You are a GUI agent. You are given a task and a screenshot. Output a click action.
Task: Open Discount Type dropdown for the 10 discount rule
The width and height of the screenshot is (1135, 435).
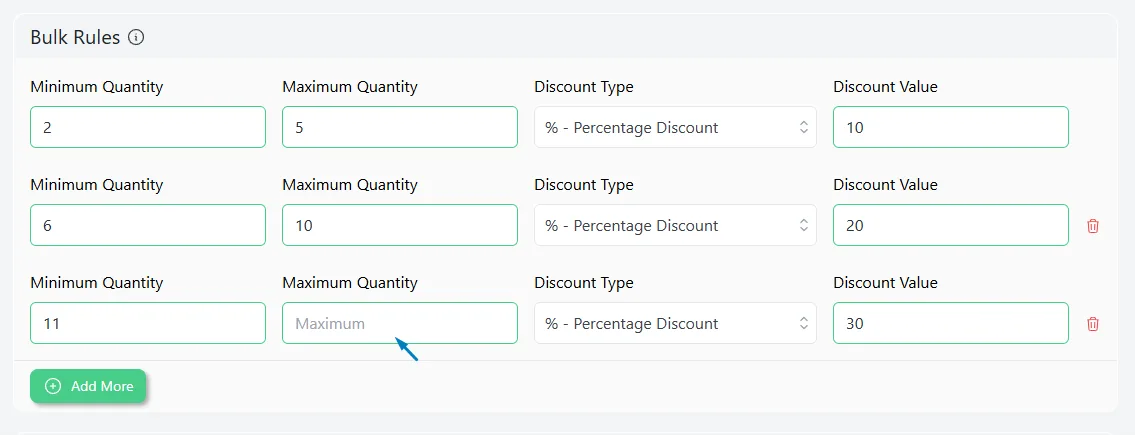[675, 127]
